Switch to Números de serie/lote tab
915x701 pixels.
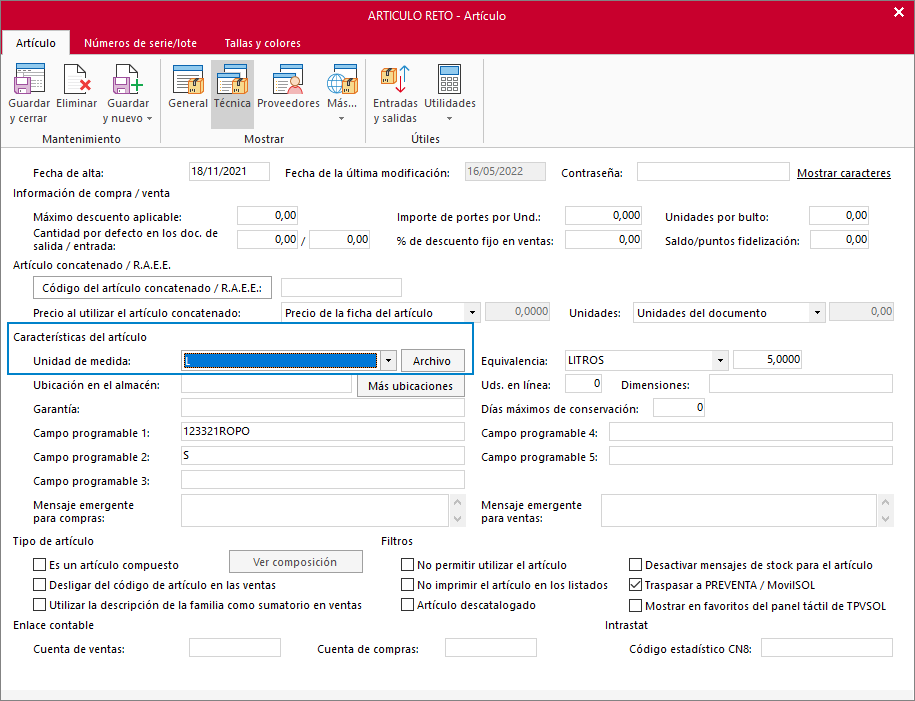140,43
